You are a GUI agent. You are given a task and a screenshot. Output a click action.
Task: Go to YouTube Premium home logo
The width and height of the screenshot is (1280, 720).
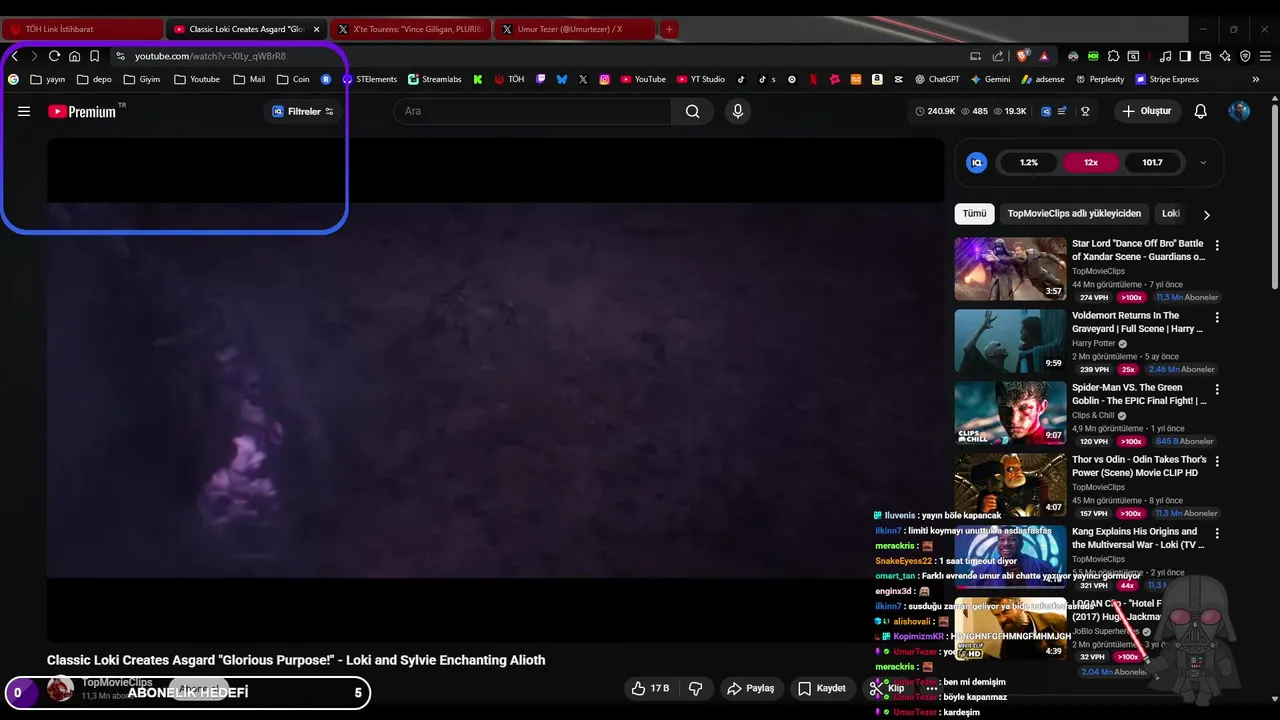coord(82,111)
